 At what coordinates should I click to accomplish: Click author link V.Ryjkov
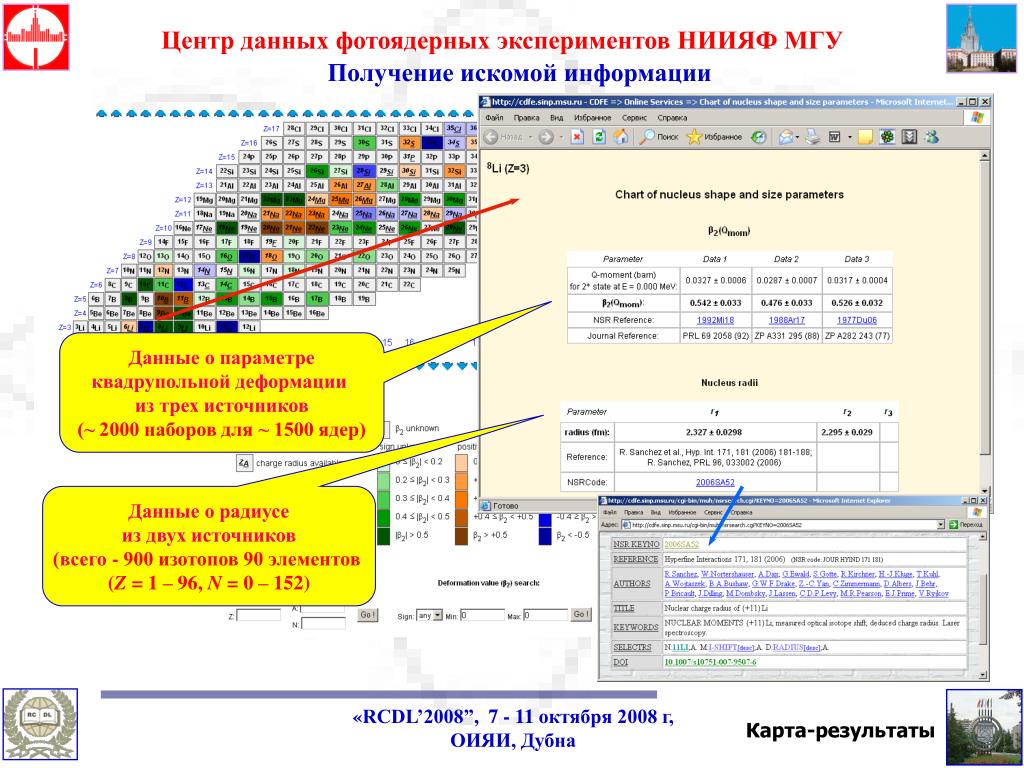933,594
